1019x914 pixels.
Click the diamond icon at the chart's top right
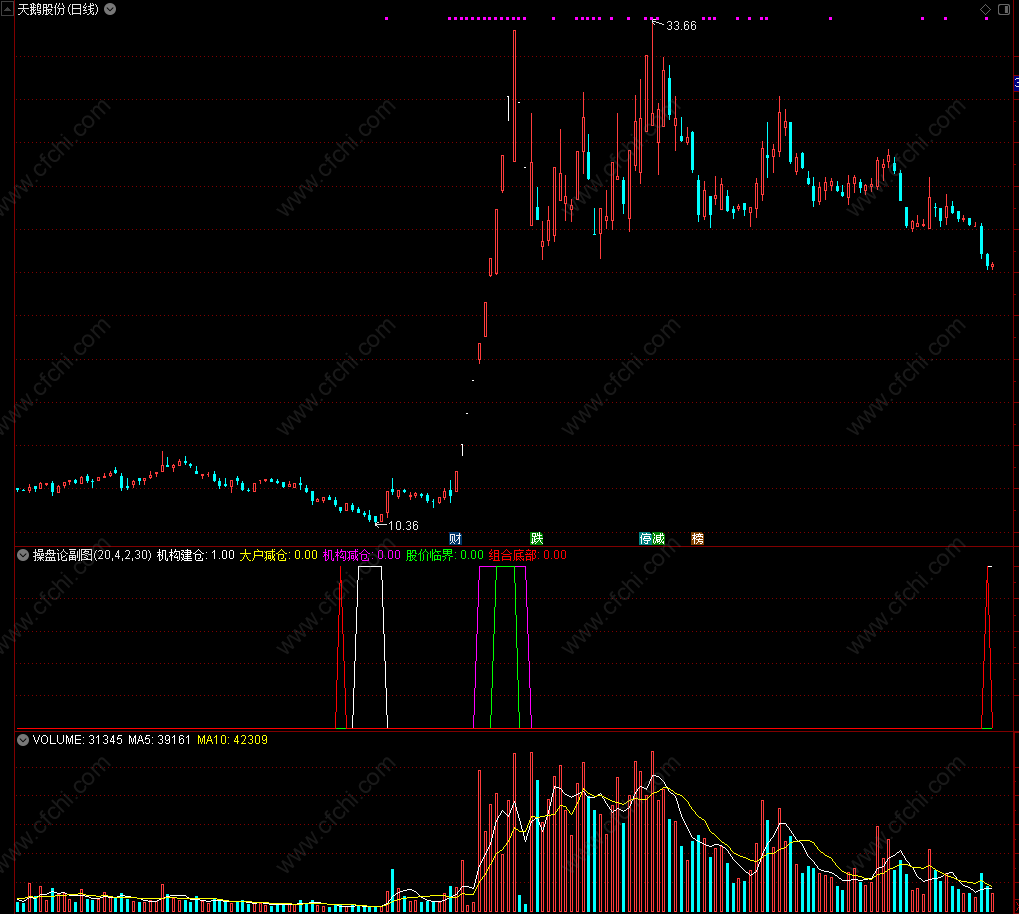pyautogui.click(x=985, y=9)
